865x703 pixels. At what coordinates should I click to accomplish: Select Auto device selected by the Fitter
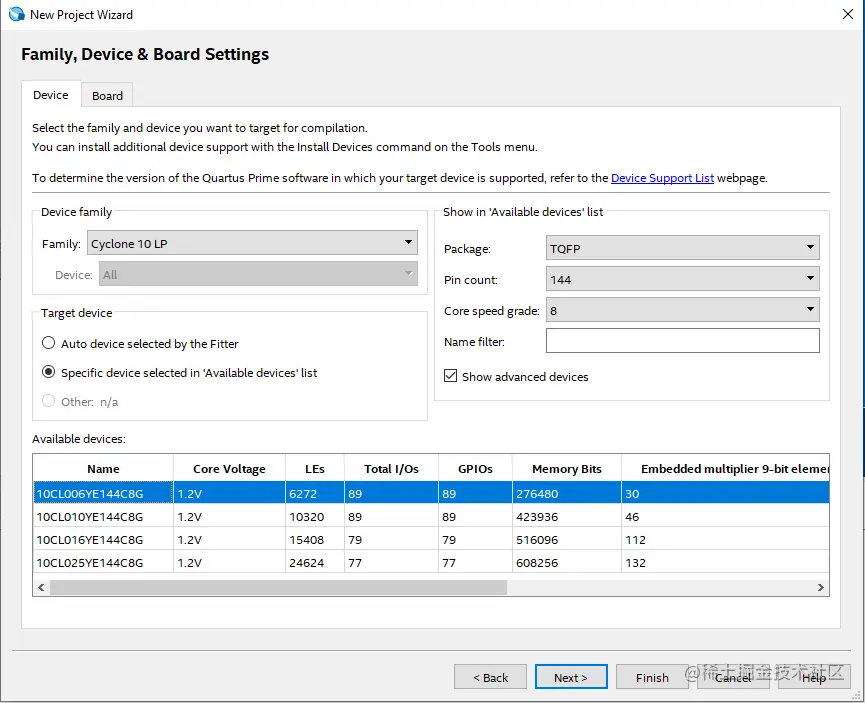pyautogui.click(x=49, y=343)
